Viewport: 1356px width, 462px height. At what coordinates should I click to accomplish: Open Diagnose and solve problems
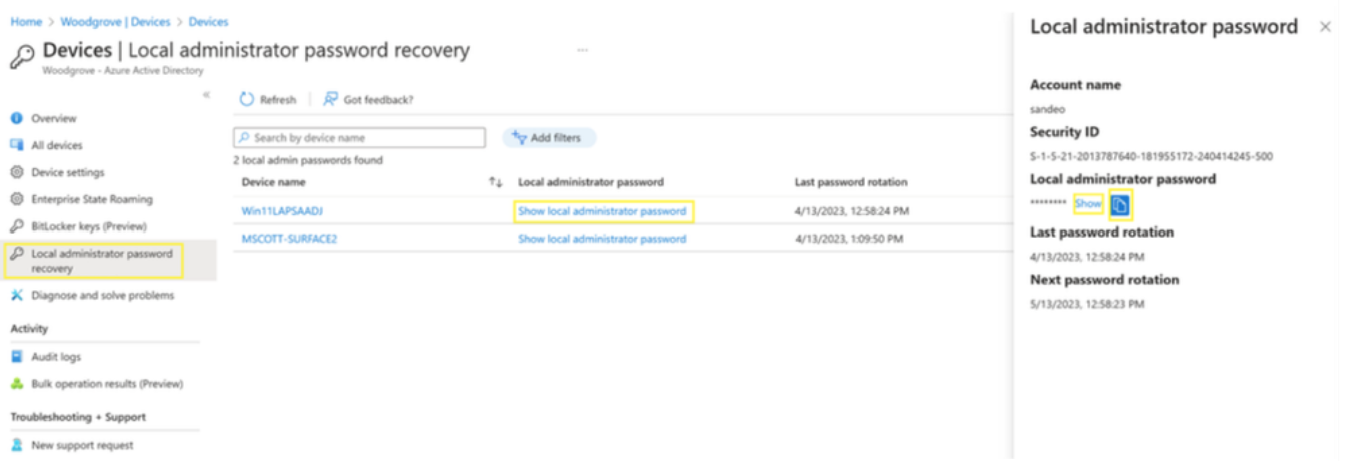tap(102, 295)
